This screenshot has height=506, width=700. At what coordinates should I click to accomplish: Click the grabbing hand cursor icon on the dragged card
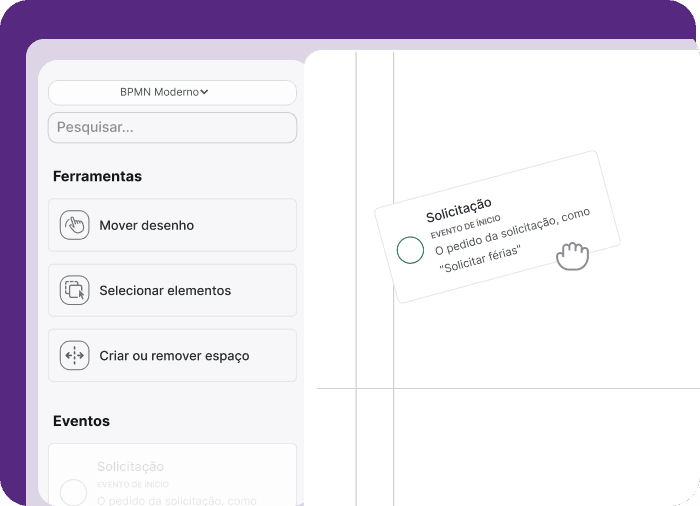tap(572, 256)
